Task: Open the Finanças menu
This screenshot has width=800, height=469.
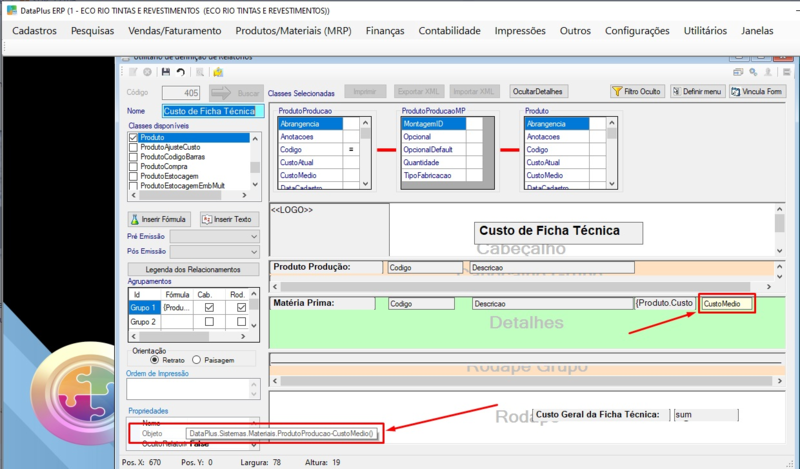Action: tap(385, 31)
